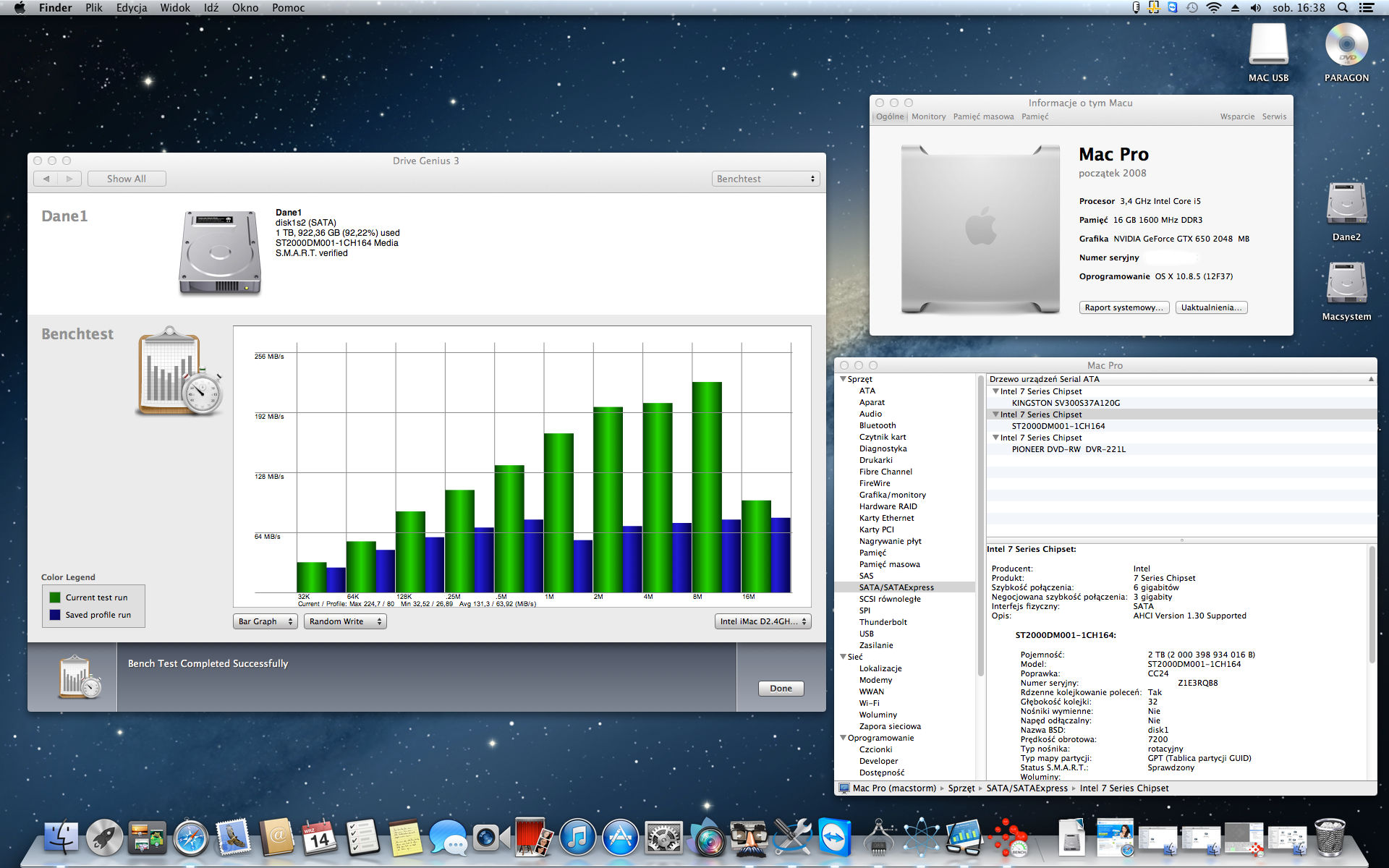Open Reminders checklist icon in Dock

click(362, 837)
